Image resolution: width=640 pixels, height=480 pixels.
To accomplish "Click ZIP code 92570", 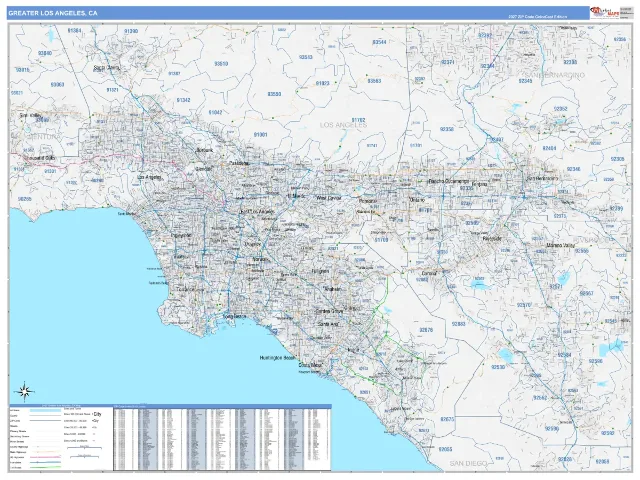I will (x=524, y=305).
